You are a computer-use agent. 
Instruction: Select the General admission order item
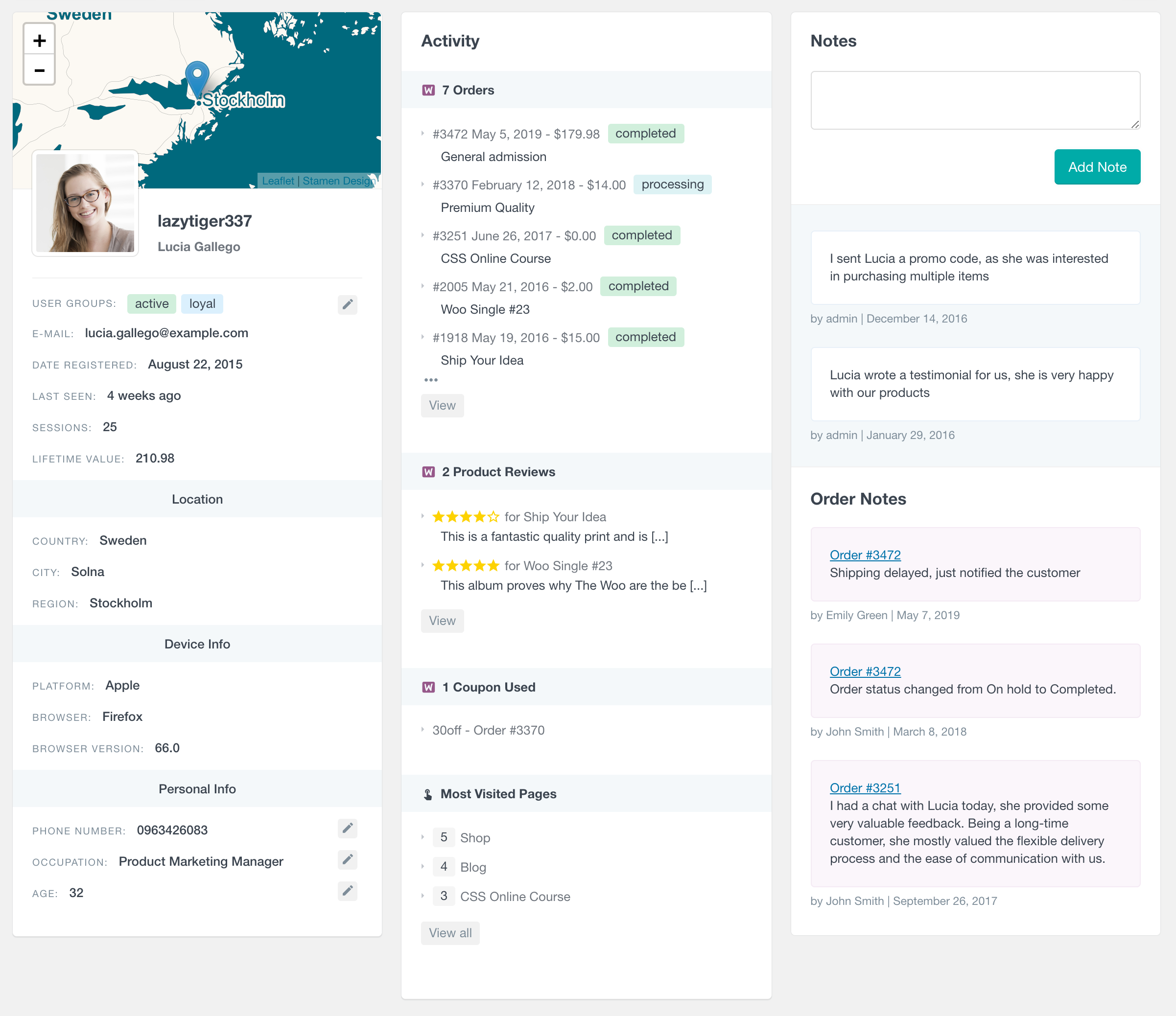click(x=493, y=157)
